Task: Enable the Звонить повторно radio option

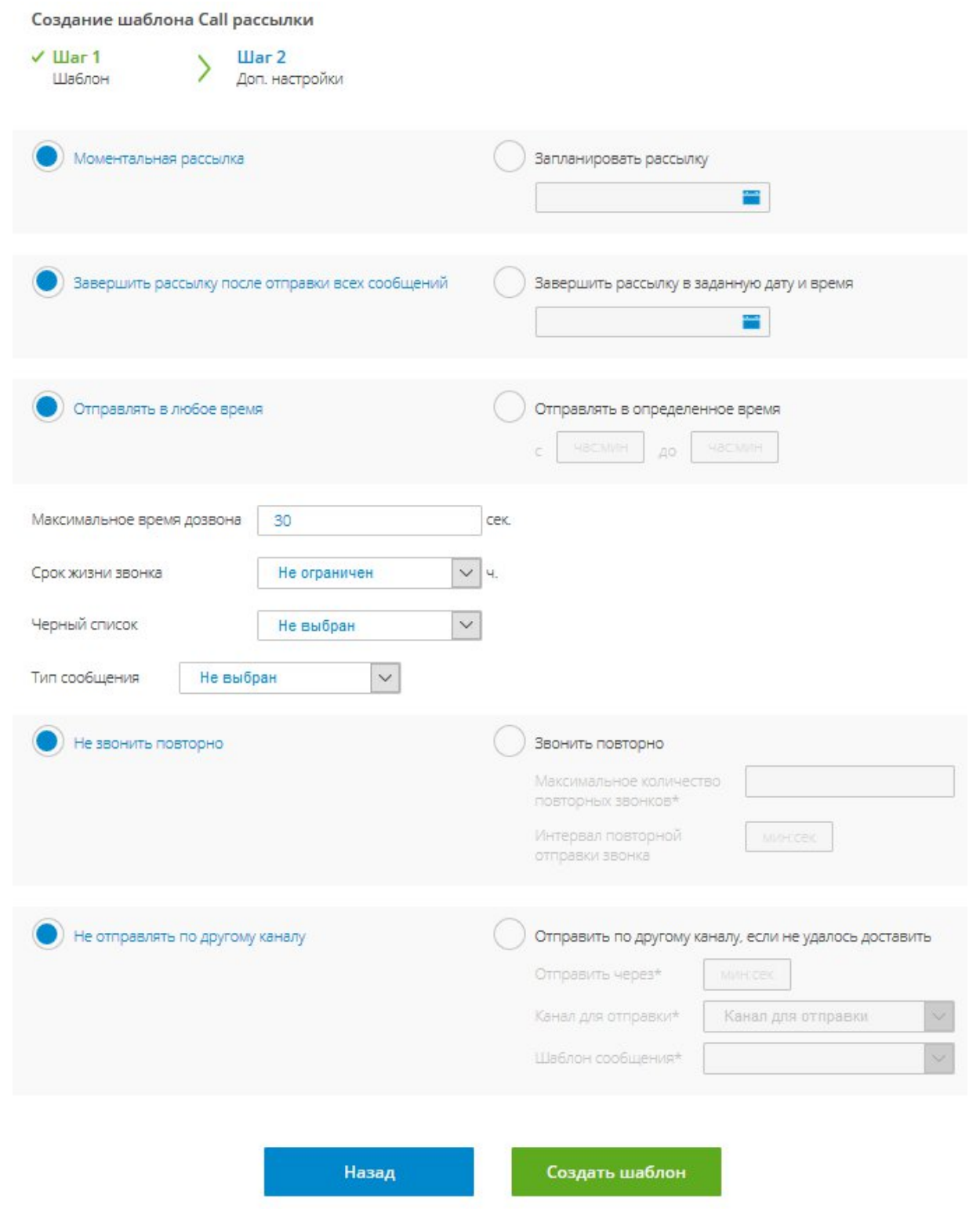Action: [x=509, y=742]
